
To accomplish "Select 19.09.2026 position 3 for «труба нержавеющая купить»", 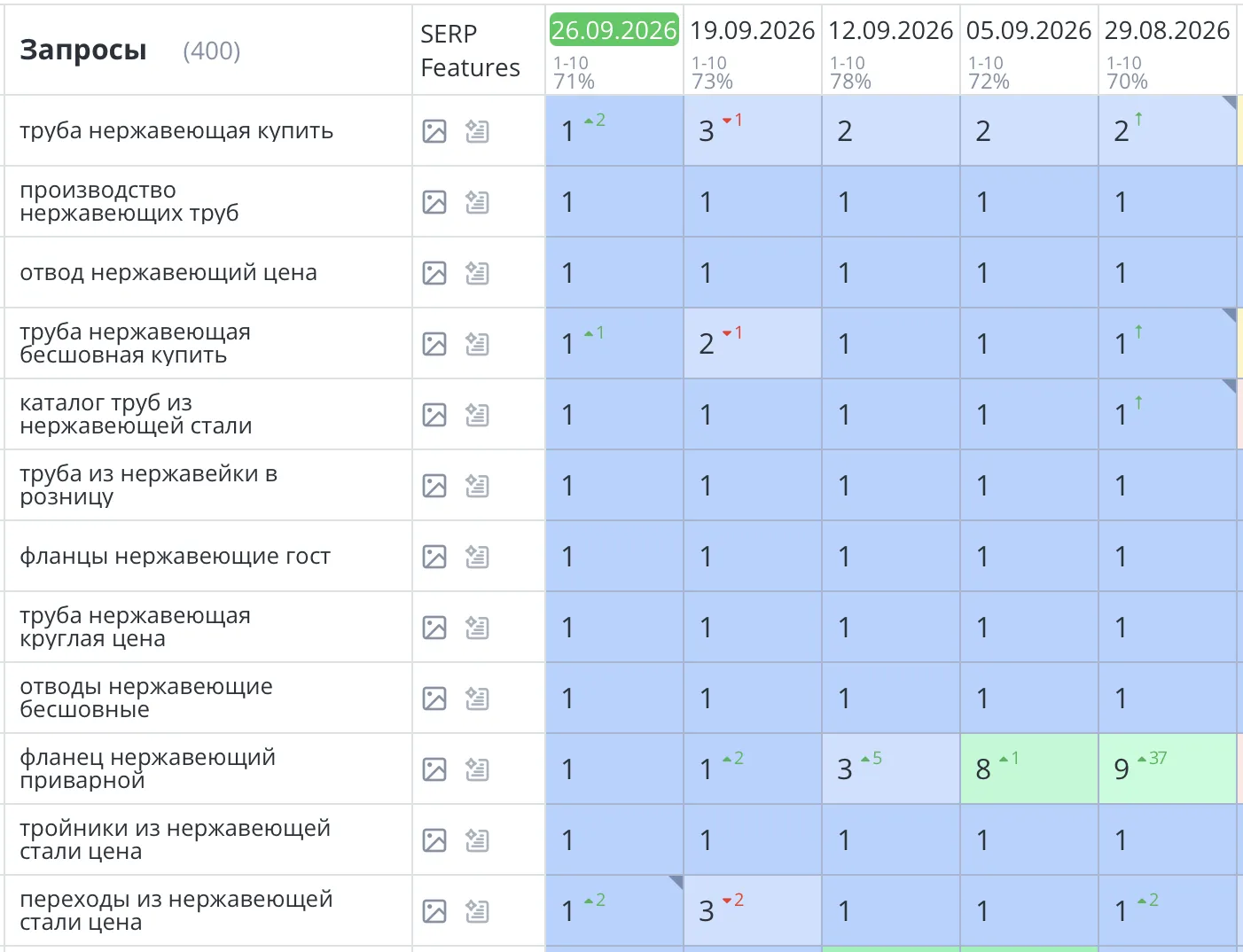I will point(753,131).
